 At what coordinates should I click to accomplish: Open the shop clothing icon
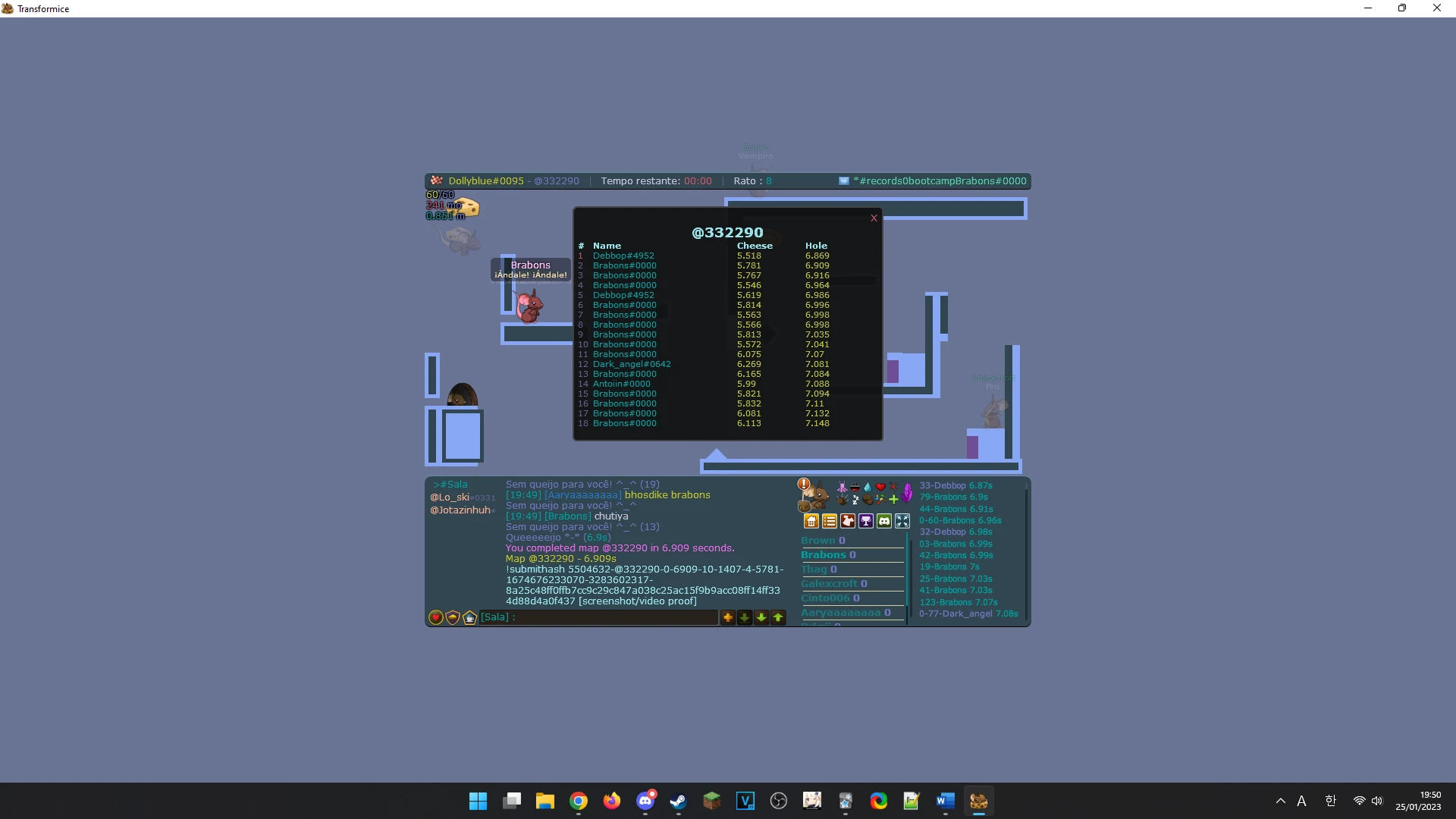[x=848, y=521]
